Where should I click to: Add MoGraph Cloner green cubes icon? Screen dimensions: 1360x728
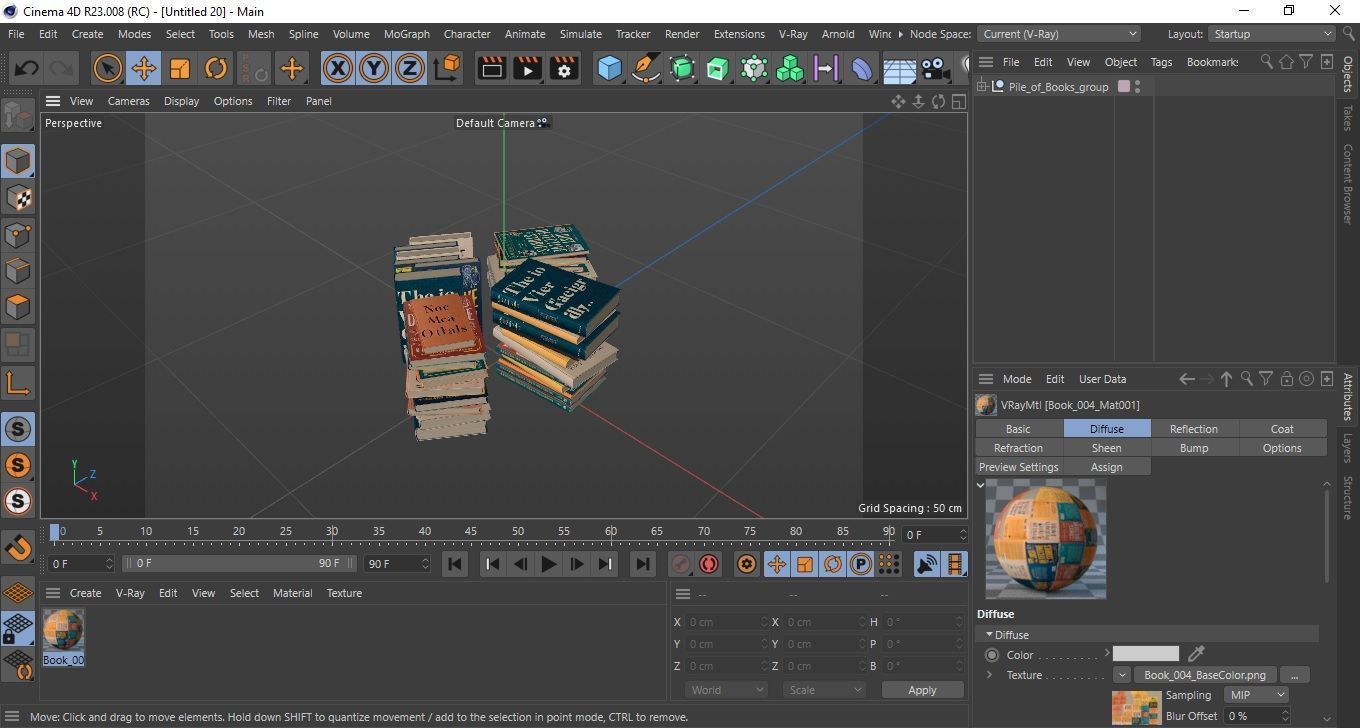[790, 69]
